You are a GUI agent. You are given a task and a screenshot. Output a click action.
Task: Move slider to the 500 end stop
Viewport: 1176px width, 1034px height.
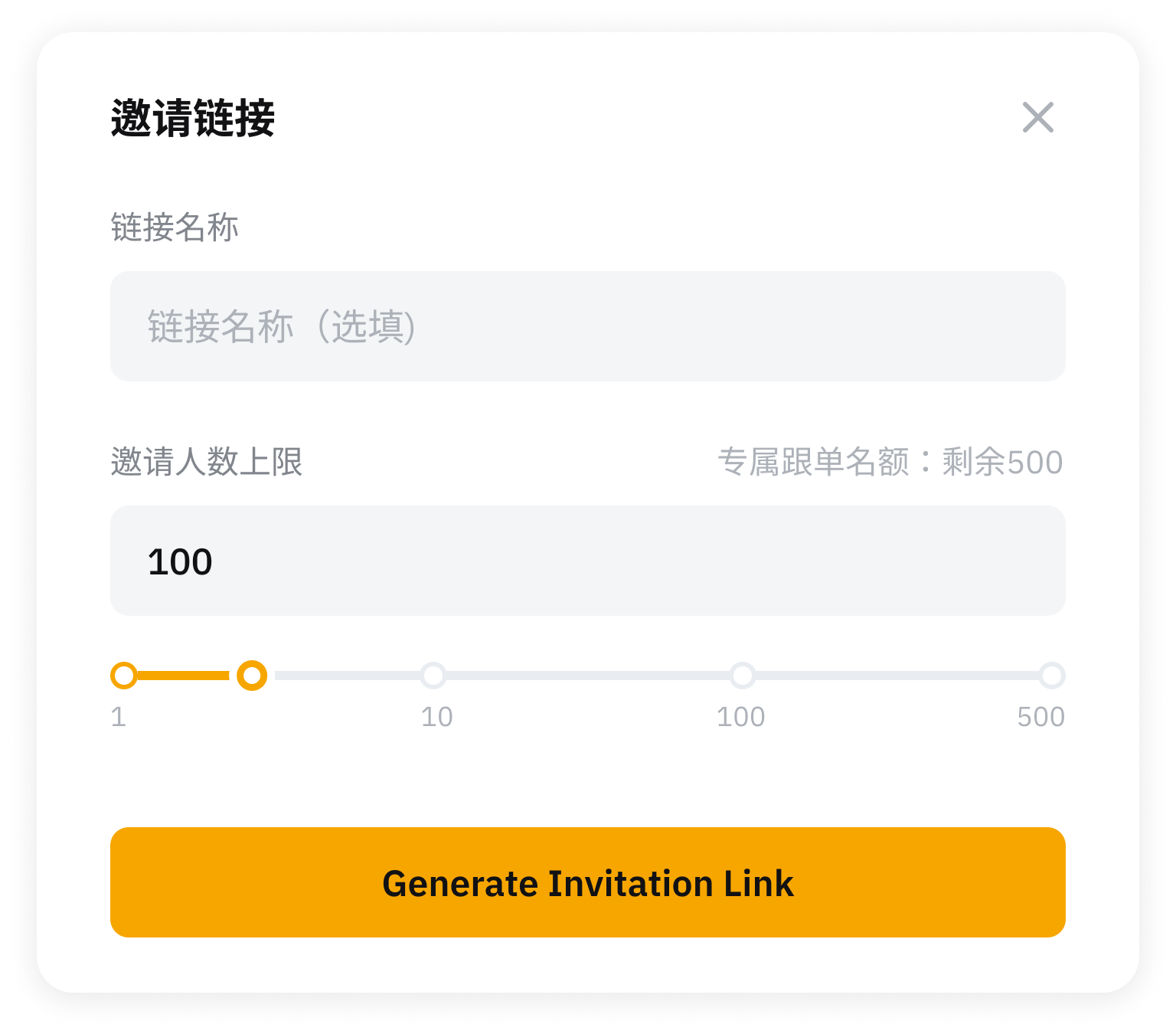1052,676
